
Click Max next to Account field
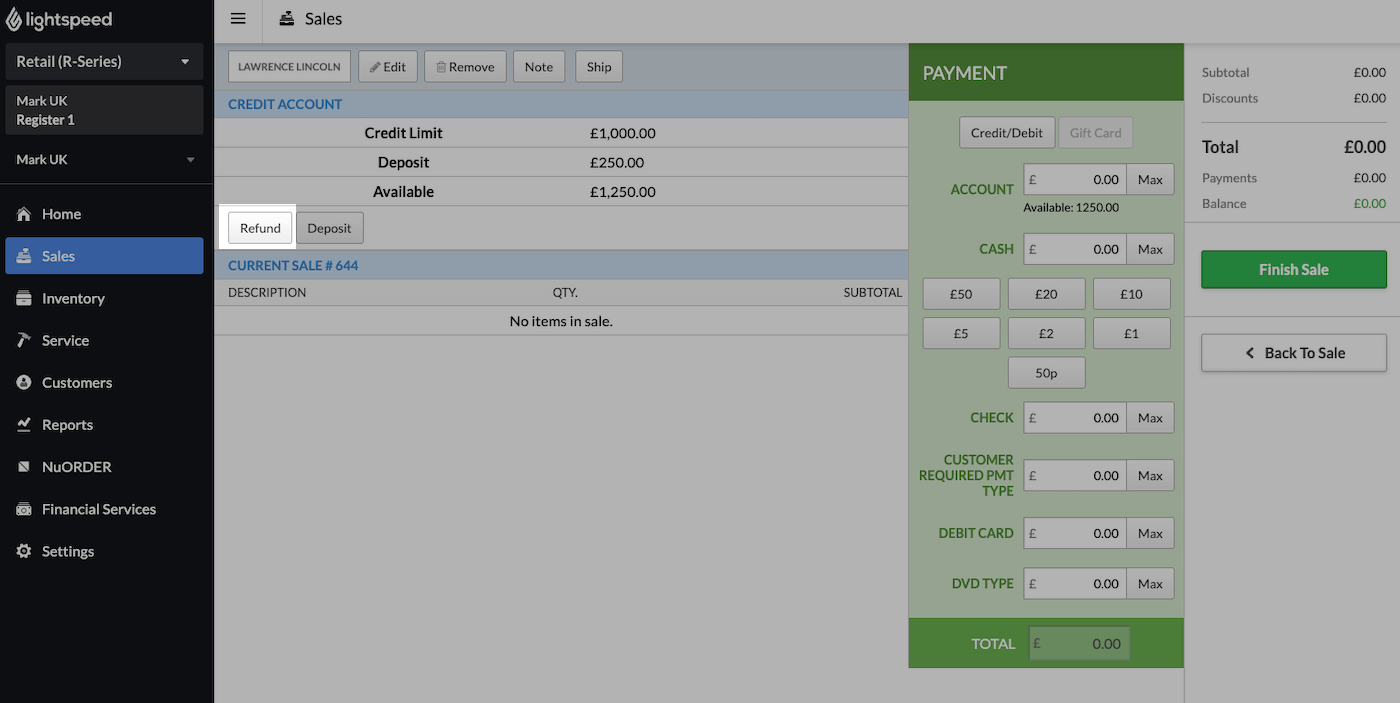tap(1150, 180)
